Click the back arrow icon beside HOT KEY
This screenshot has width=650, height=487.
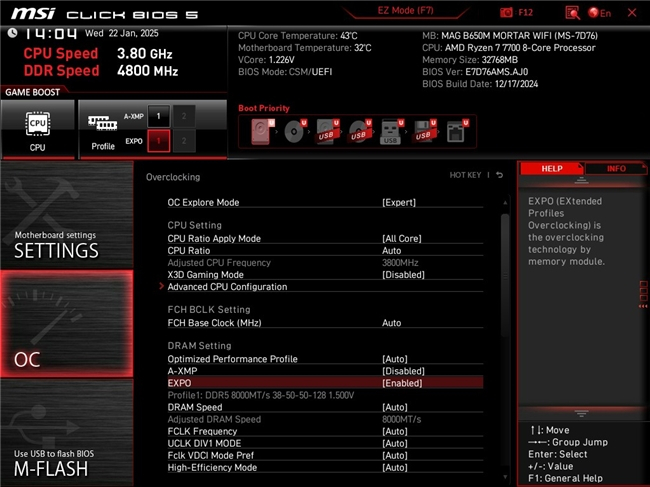[499, 176]
